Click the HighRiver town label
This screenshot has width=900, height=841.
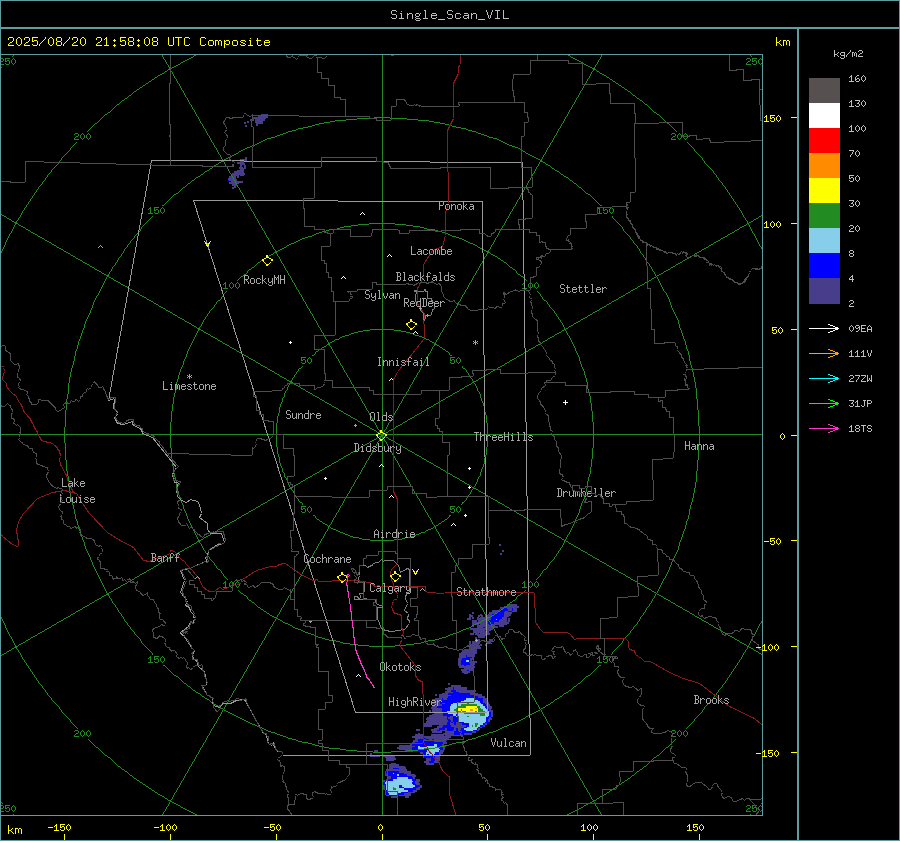[x=415, y=702]
